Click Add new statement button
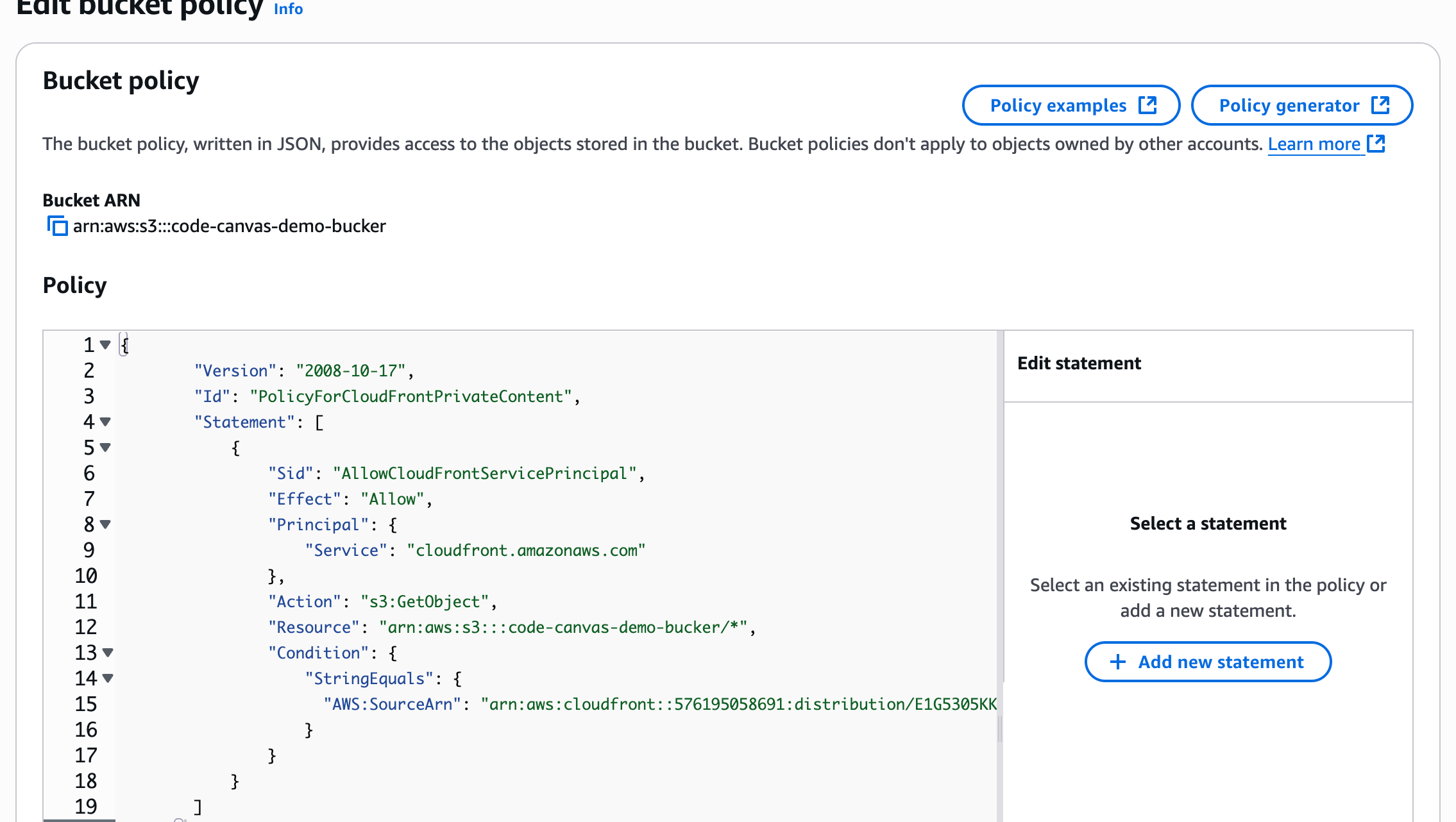The image size is (1456, 822). click(1208, 662)
